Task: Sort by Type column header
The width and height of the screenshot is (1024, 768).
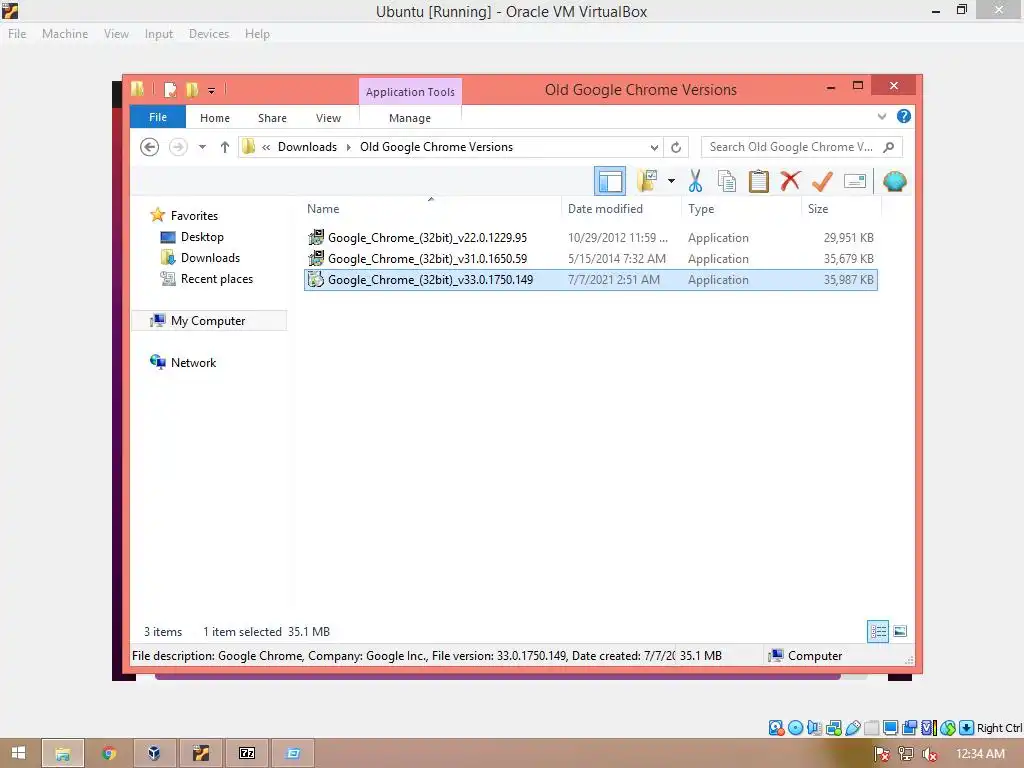Action: tap(701, 209)
